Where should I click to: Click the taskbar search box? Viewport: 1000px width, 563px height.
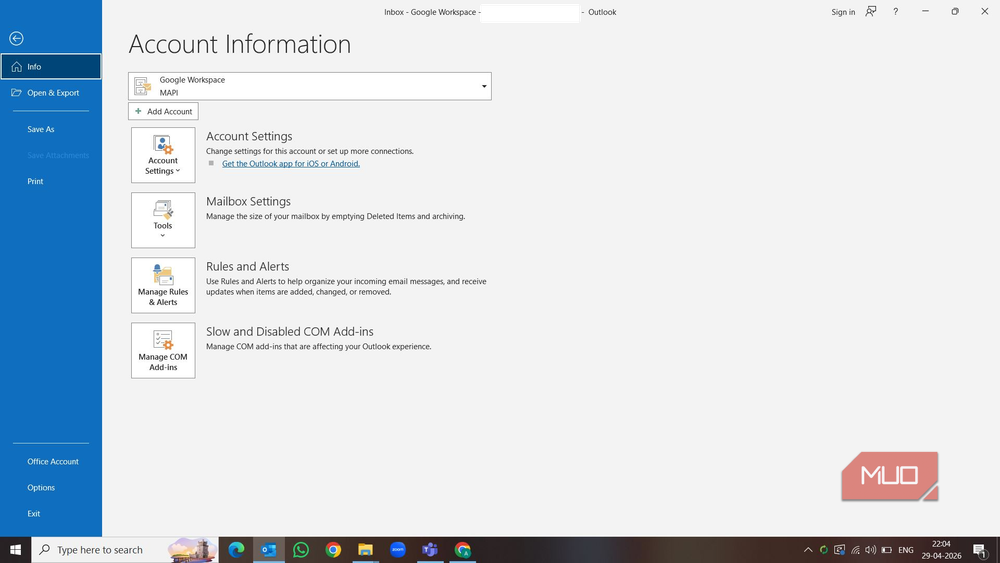[x=125, y=550]
